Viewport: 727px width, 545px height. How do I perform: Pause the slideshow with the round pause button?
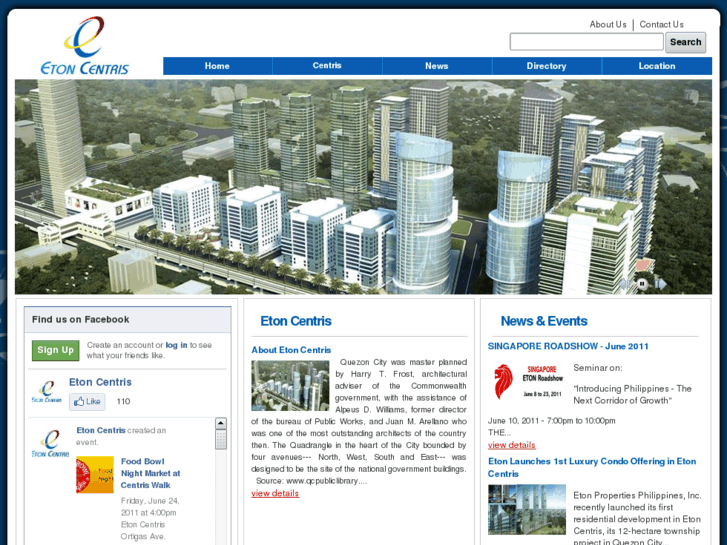point(642,283)
